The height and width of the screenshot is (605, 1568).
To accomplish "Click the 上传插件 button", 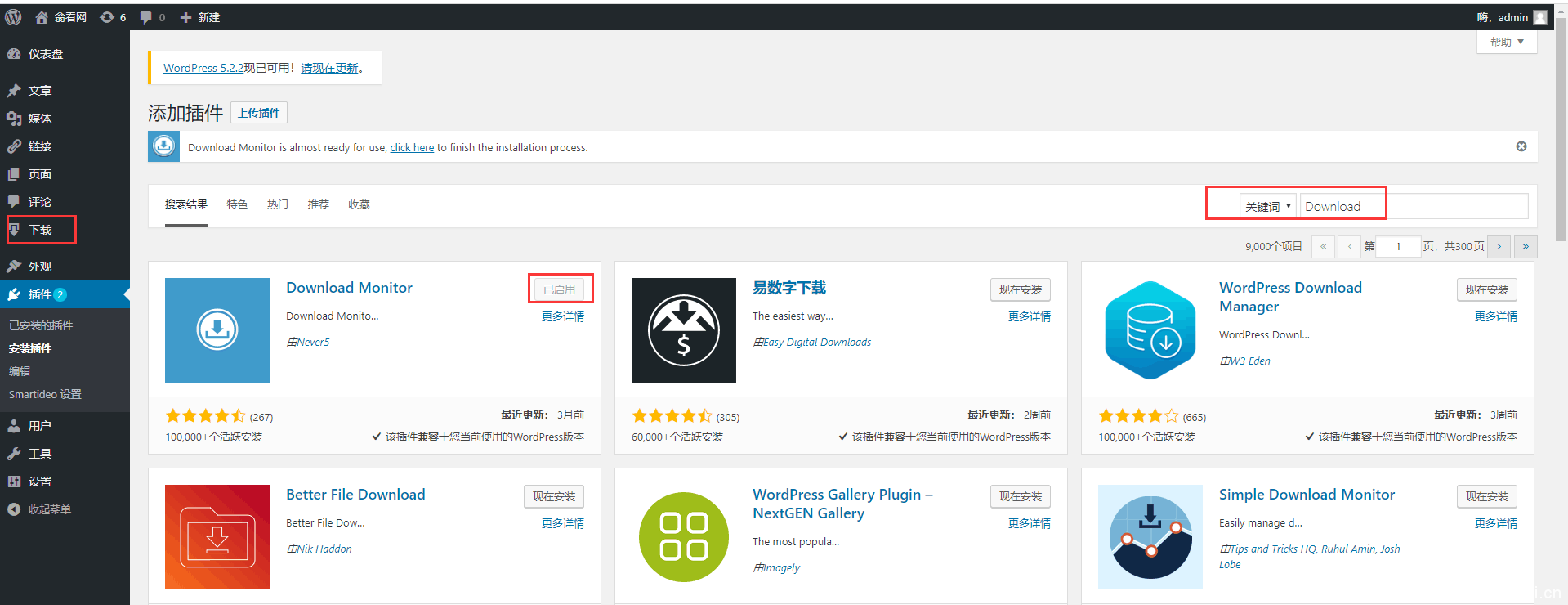I will (259, 113).
